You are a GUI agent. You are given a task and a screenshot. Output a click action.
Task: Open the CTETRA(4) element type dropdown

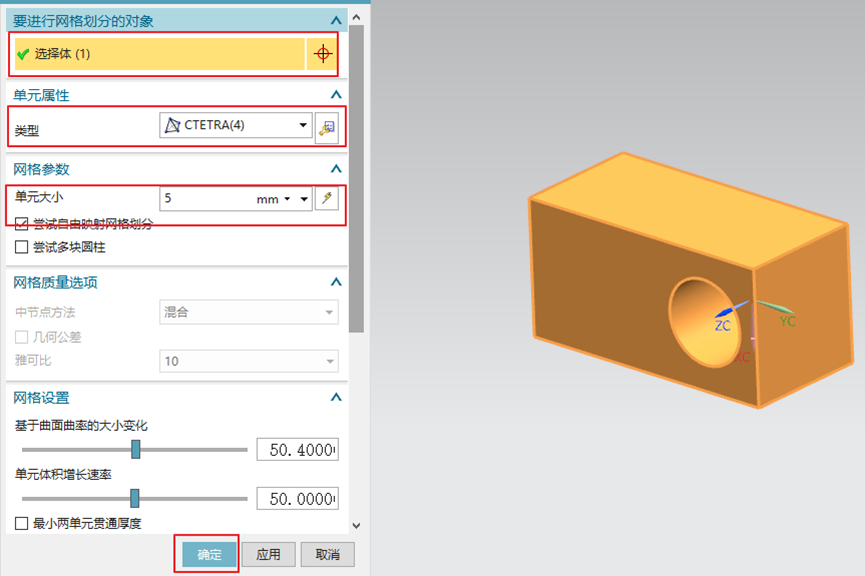pos(303,126)
